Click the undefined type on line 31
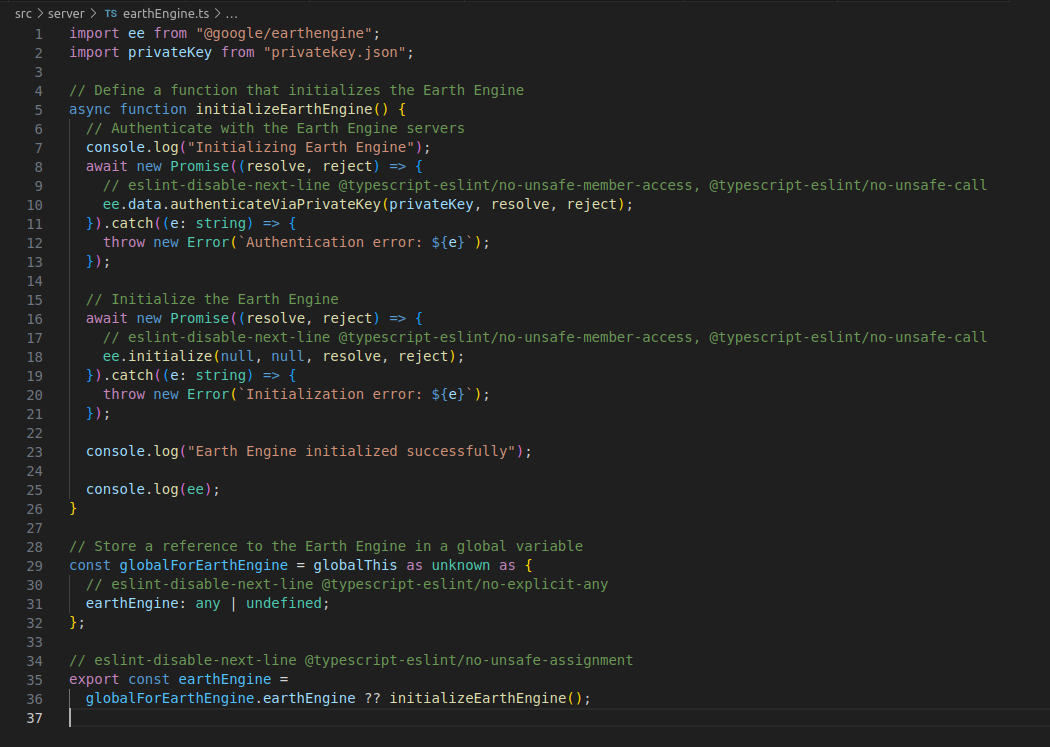The width and height of the screenshot is (1050, 747). point(284,603)
